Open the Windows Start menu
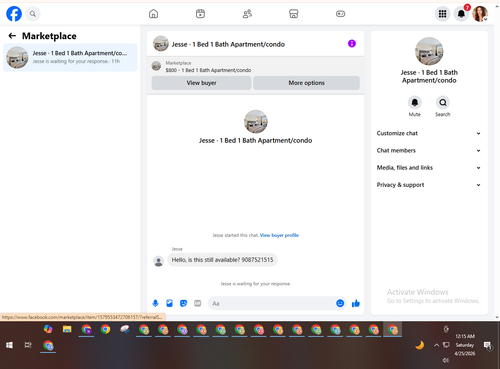Screen dimensions: 500x369 click(x=9, y=345)
